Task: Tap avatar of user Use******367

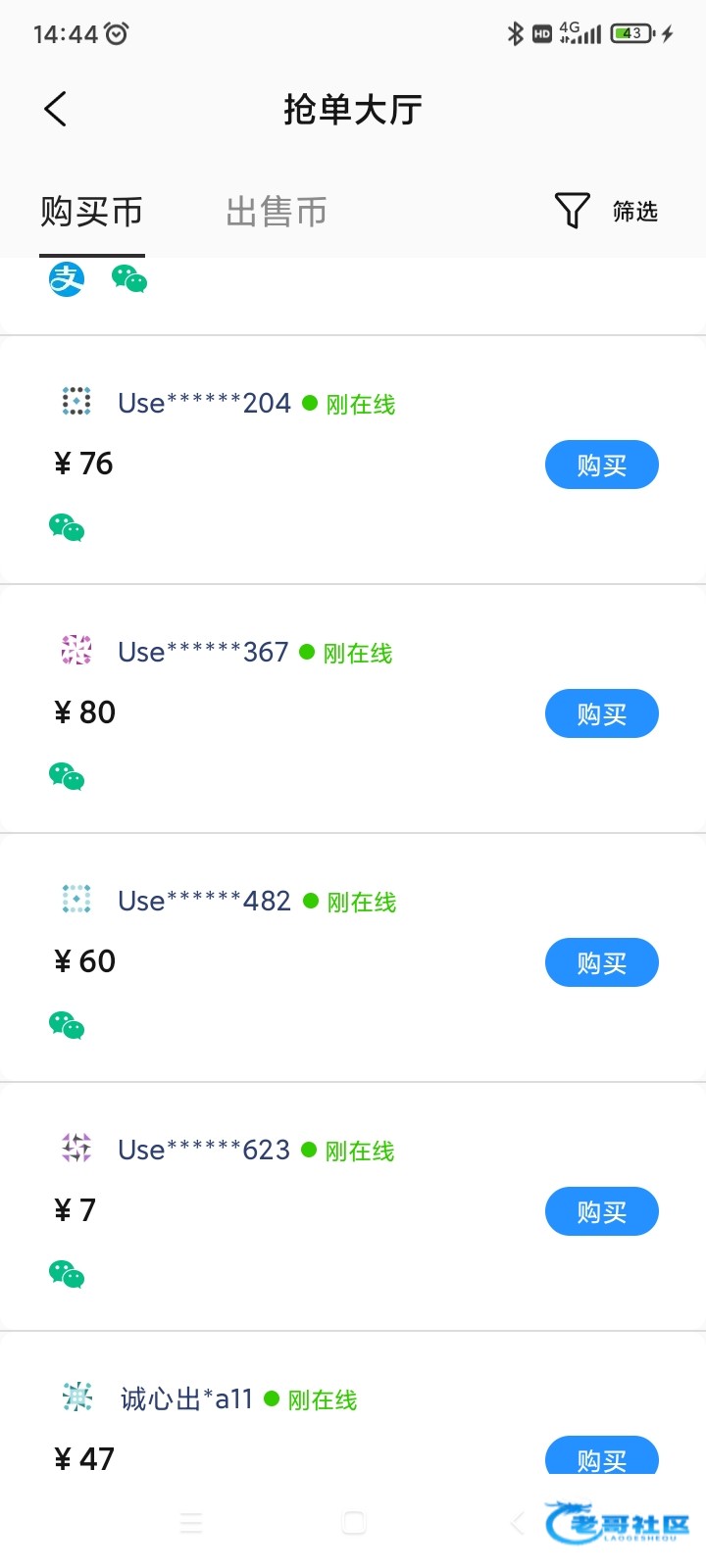Action: point(76,650)
